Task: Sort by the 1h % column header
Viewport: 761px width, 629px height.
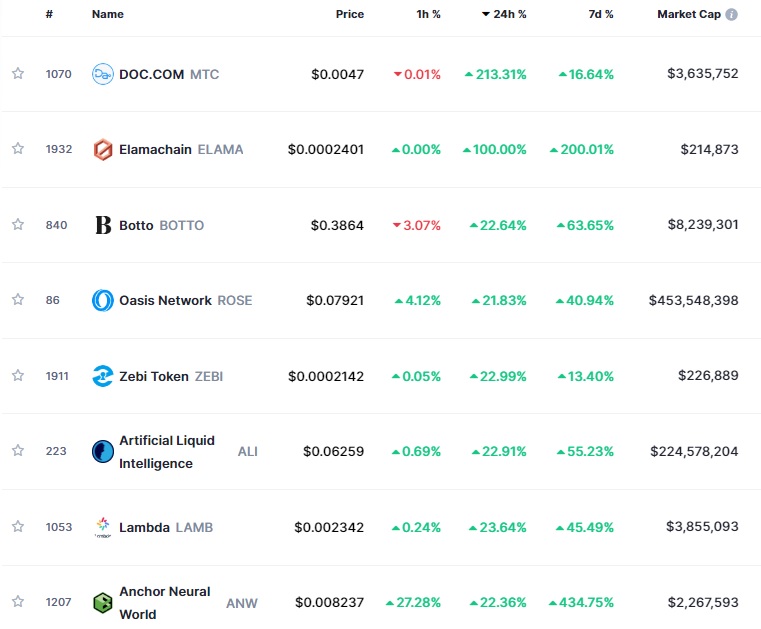Action: tap(428, 15)
